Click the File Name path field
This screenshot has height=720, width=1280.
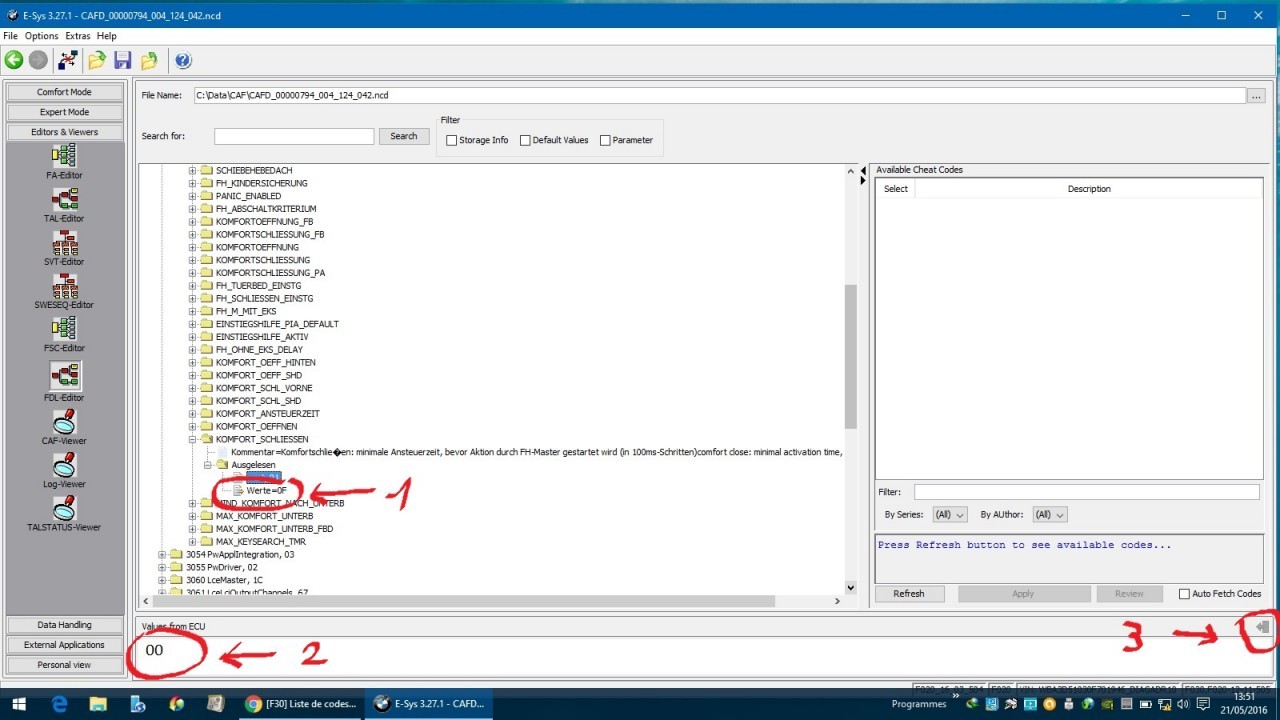[720, 96]
